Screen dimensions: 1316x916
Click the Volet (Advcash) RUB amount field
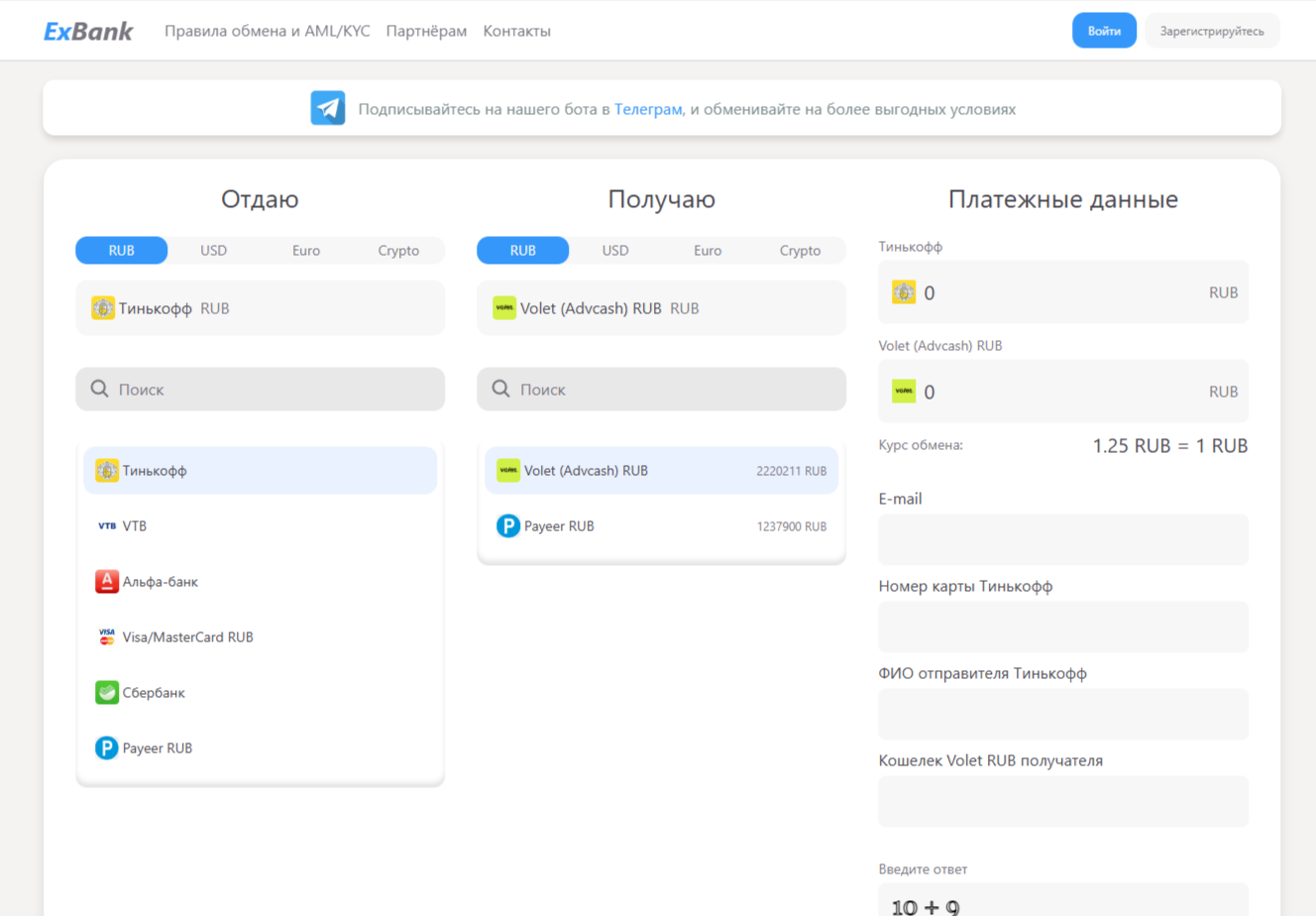[x=1063, y=392]
